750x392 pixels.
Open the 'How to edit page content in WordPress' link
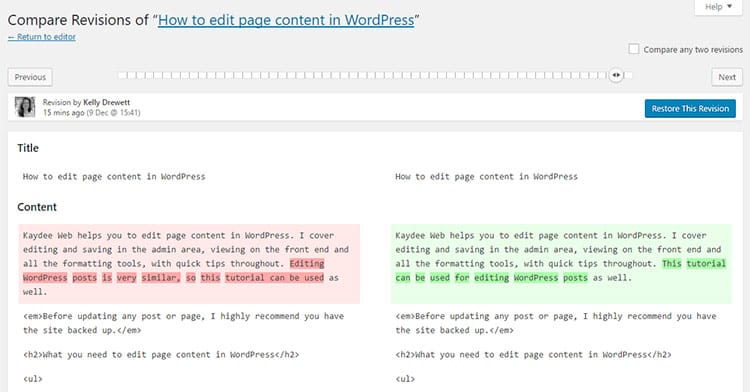[286, 20]
